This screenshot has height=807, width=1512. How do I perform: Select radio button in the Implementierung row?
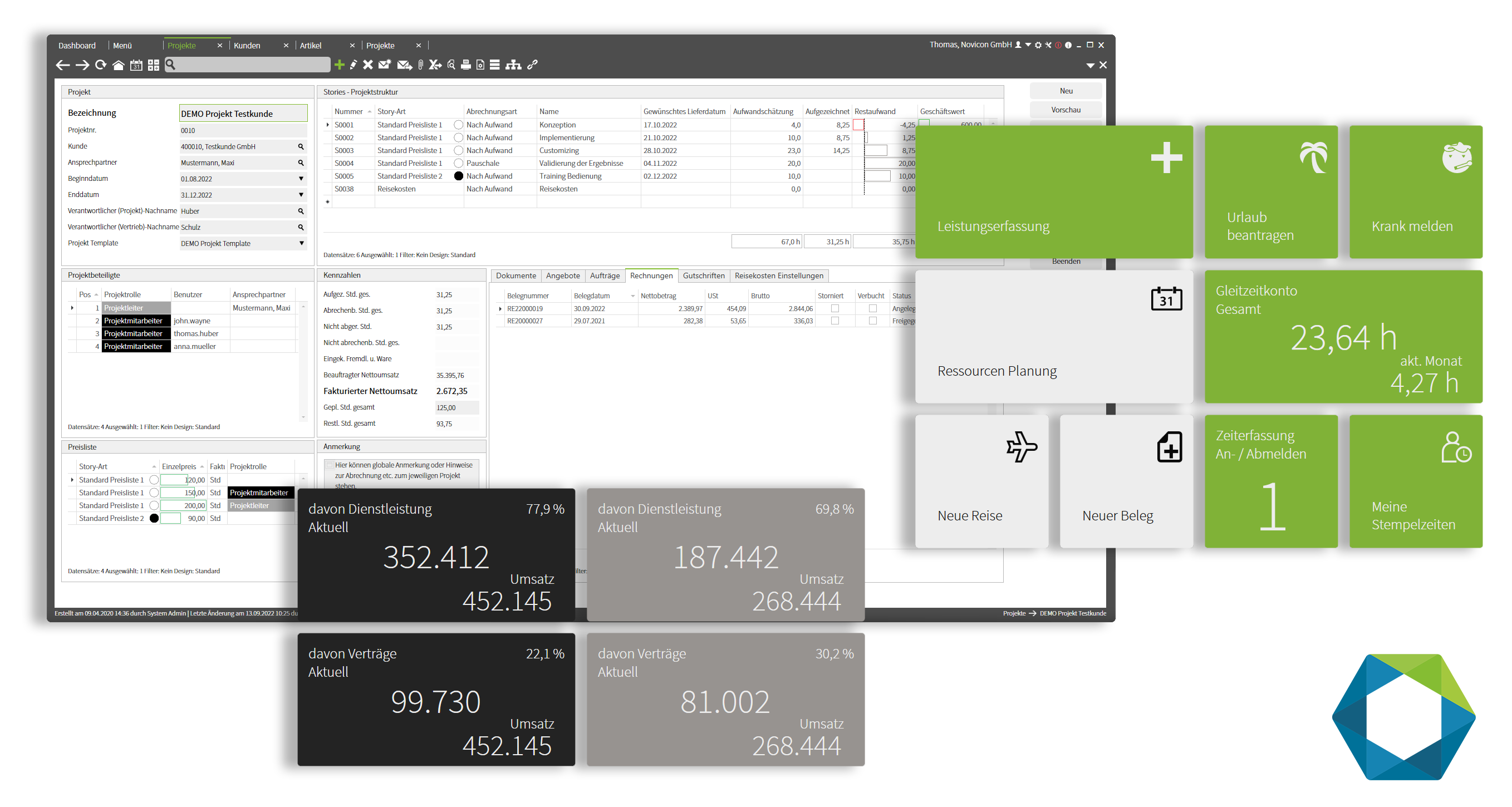coord(458,138)
